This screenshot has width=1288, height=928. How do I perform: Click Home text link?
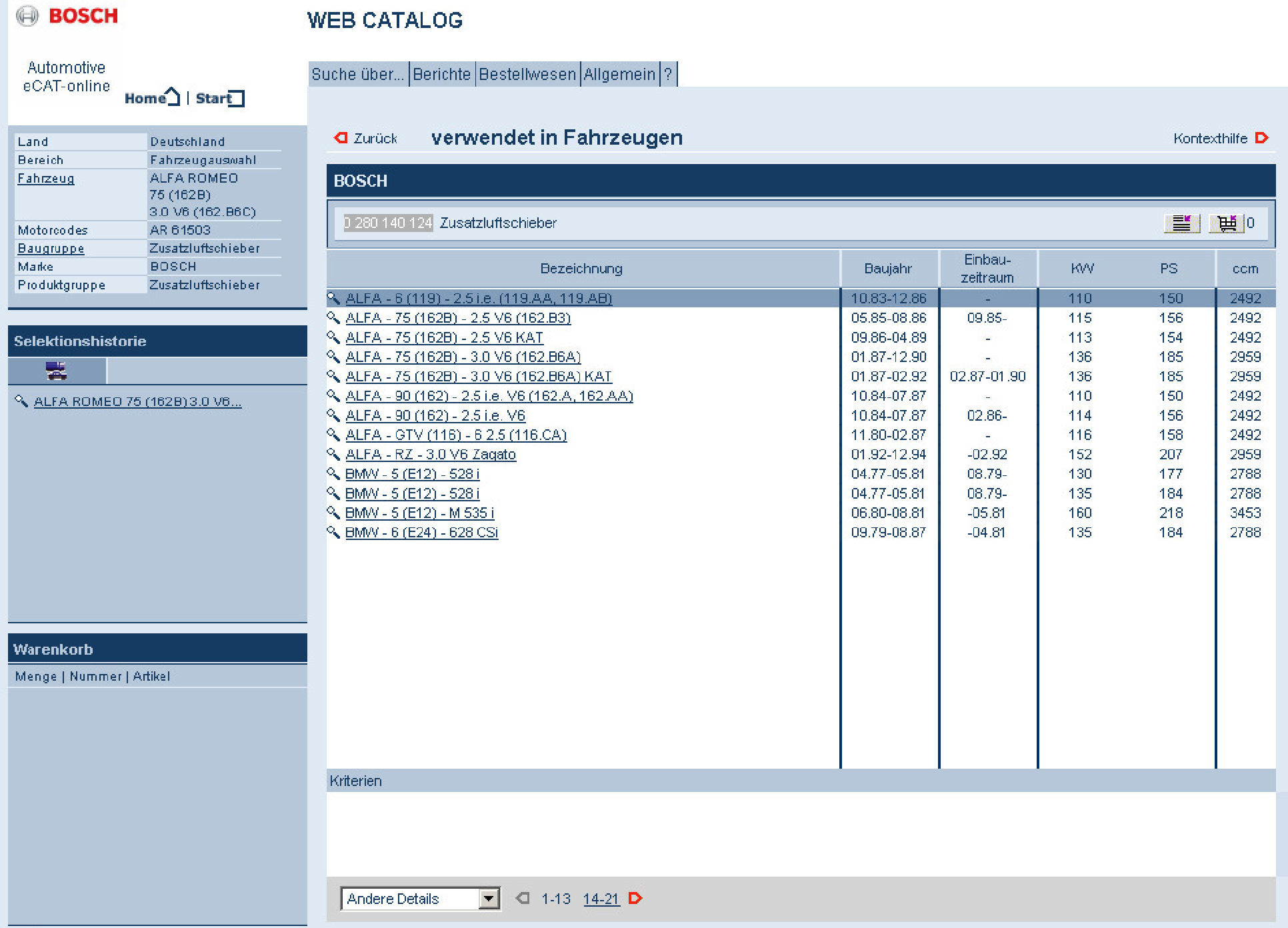(x=145, y=99)
